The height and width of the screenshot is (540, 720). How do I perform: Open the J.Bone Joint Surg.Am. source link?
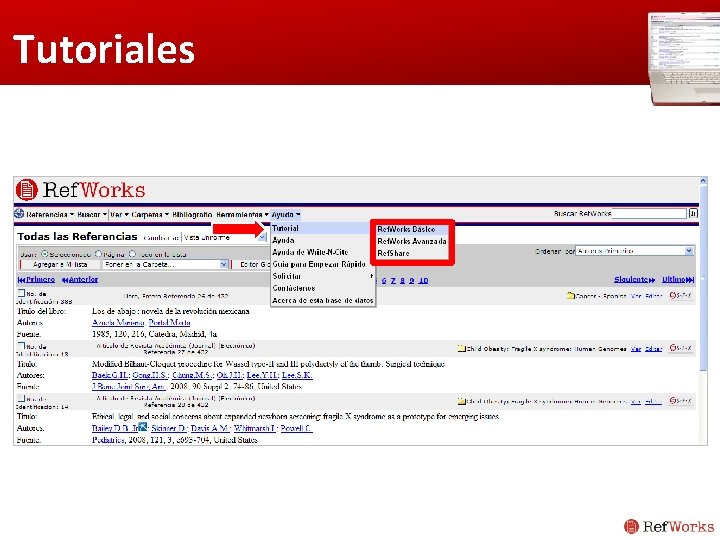coord(129,387)
